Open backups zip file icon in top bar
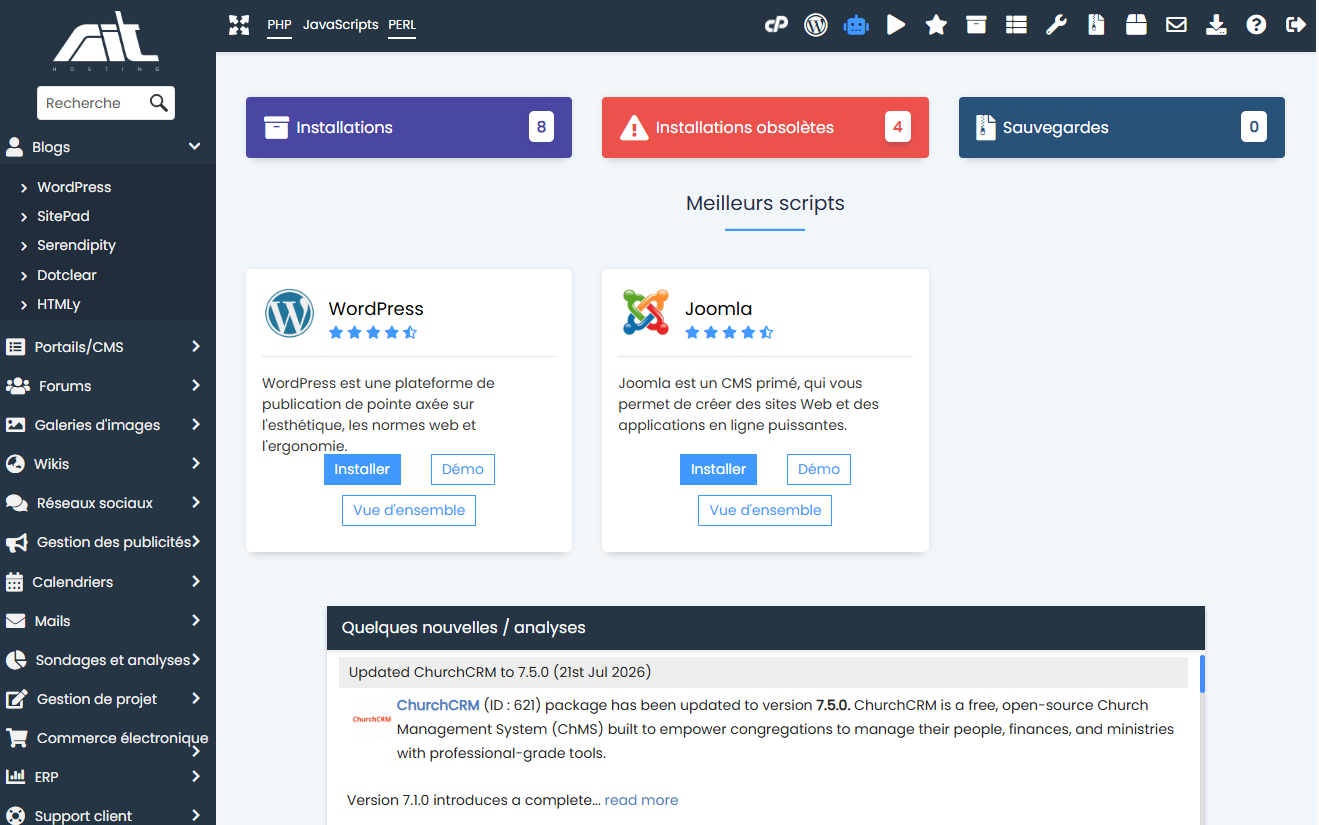Image resolution: width=1319 pixels, height=825 pixels. [x=1096, y=25]
